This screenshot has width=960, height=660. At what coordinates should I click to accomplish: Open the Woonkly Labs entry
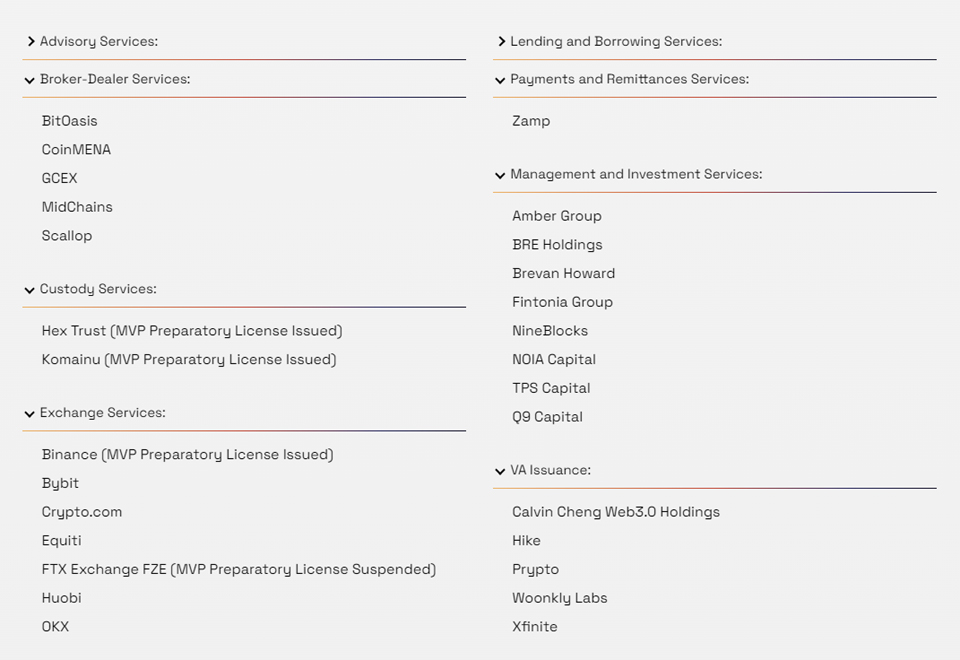pyautogui.click(x=559, y=598)
